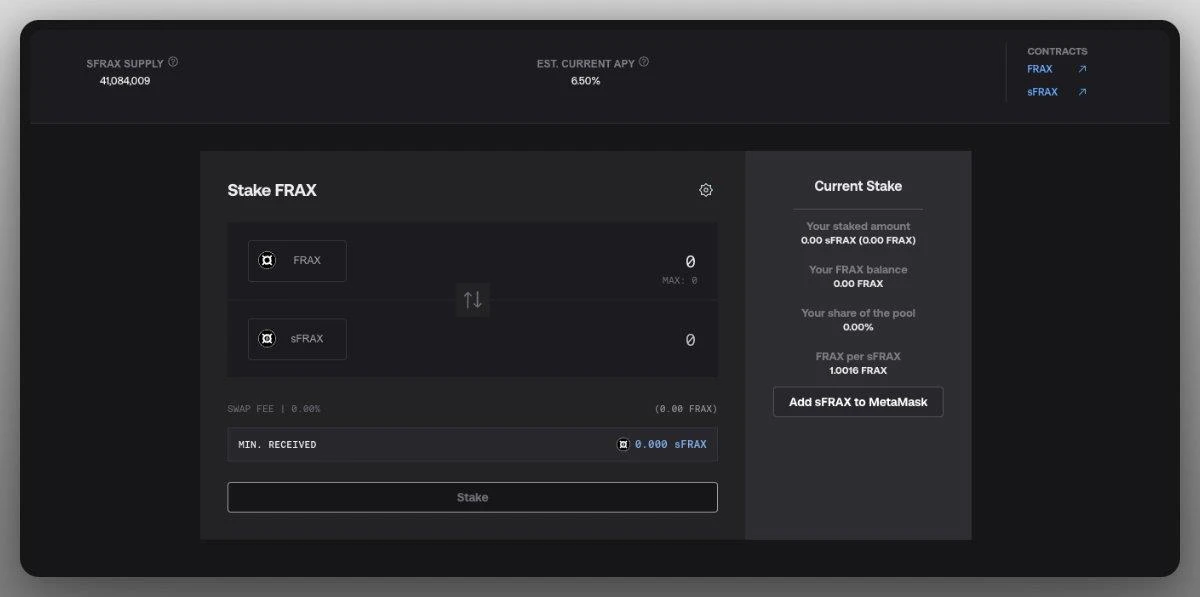Click the FRAX token logo icon
This screenshot has height=597, width=1200.
pyautogui.click(x=267, y=259)
